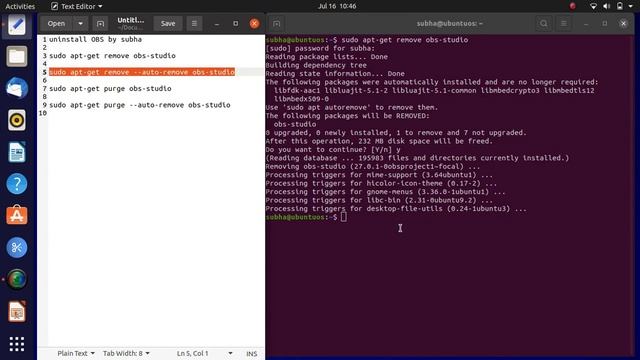Open LibreOffice Impress from the dock
Image resolution: width=640 pixels, height=360 pixels.
17,311
